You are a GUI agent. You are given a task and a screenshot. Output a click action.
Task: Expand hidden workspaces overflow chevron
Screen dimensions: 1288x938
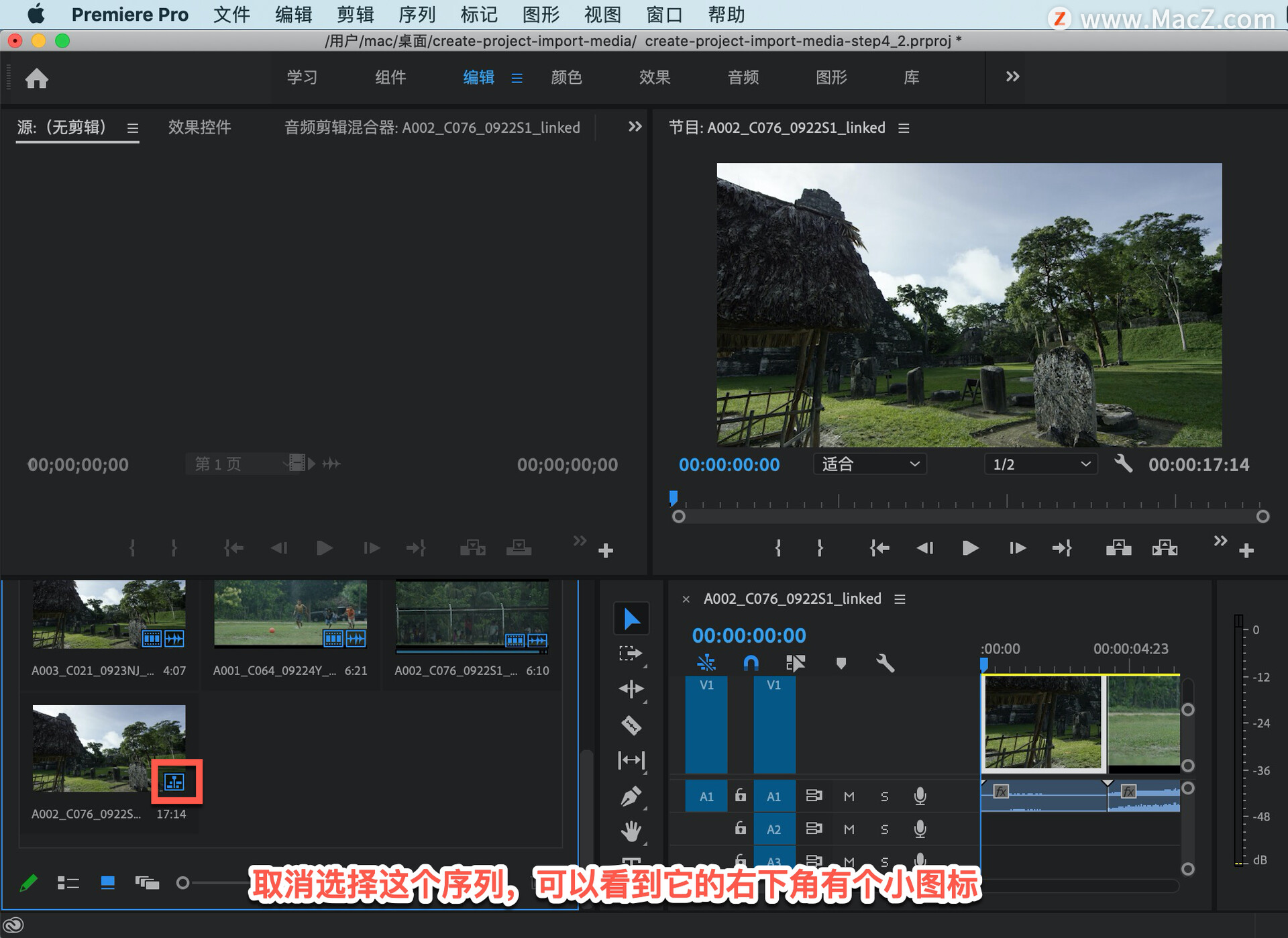1012,77
